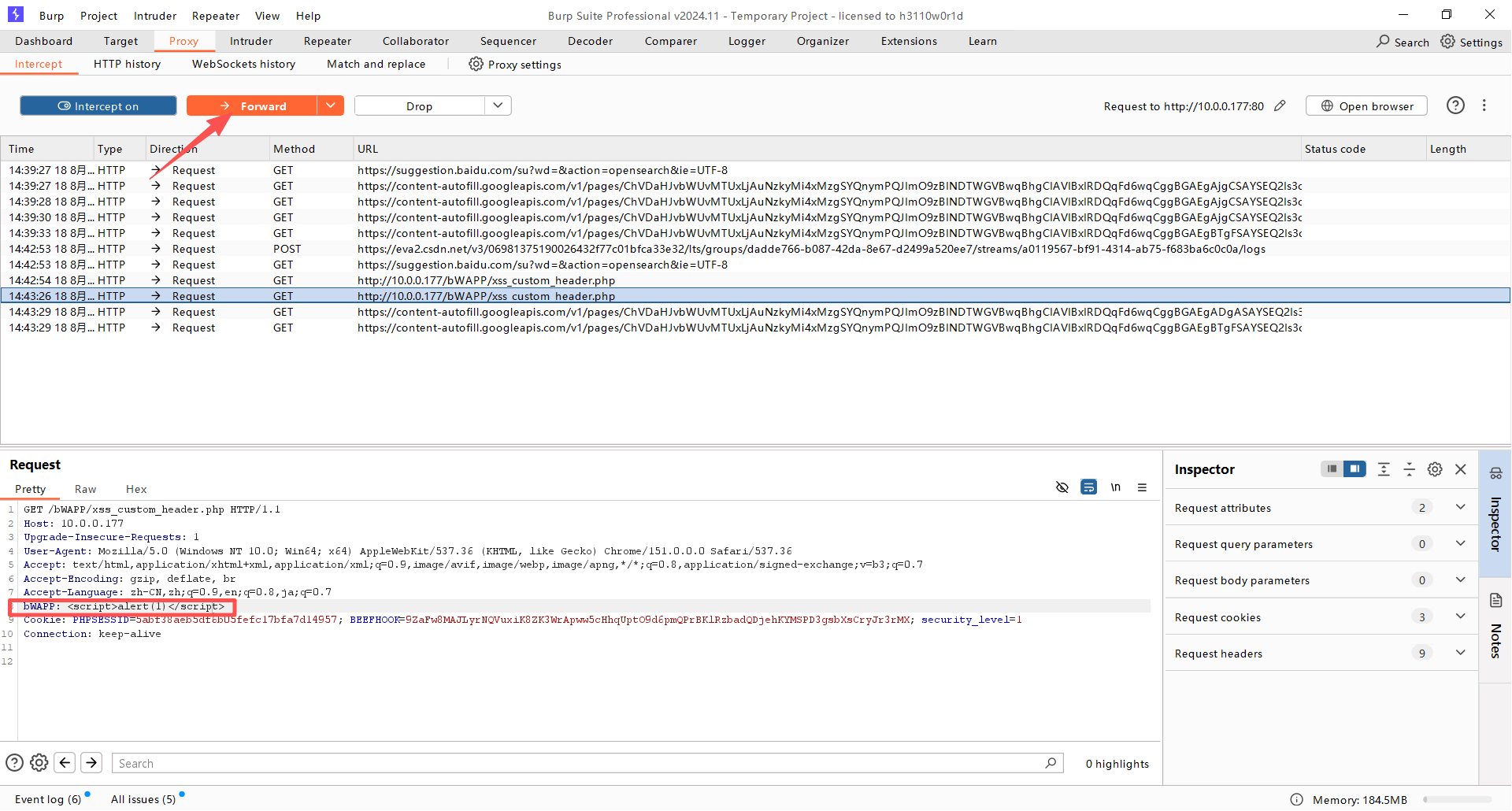Click the Memory info icon in the status bar

point(1296,799)
